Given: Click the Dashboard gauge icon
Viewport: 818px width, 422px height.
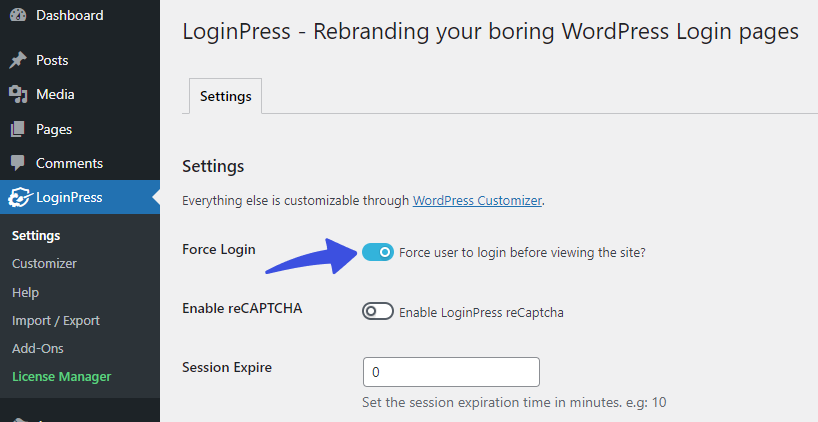Looking at the screenshot, I should [x=18, y=15].
